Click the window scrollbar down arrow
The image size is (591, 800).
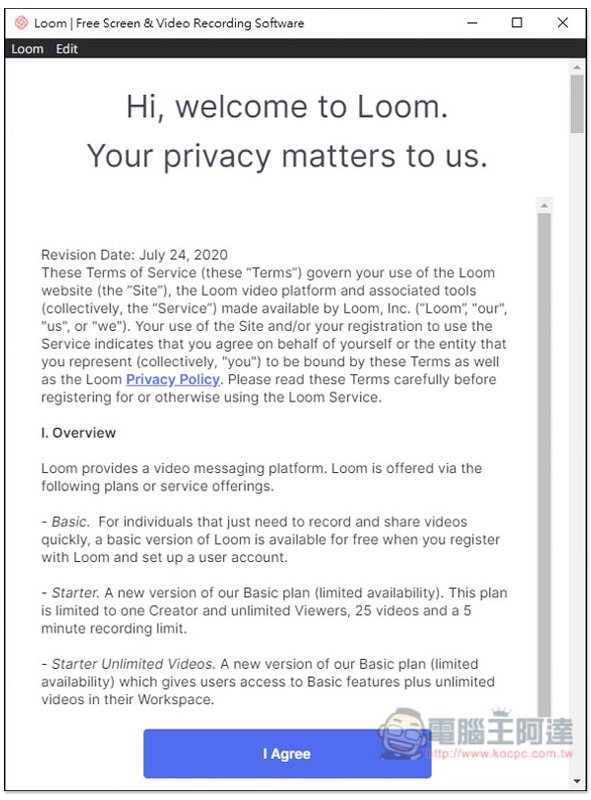577,781
